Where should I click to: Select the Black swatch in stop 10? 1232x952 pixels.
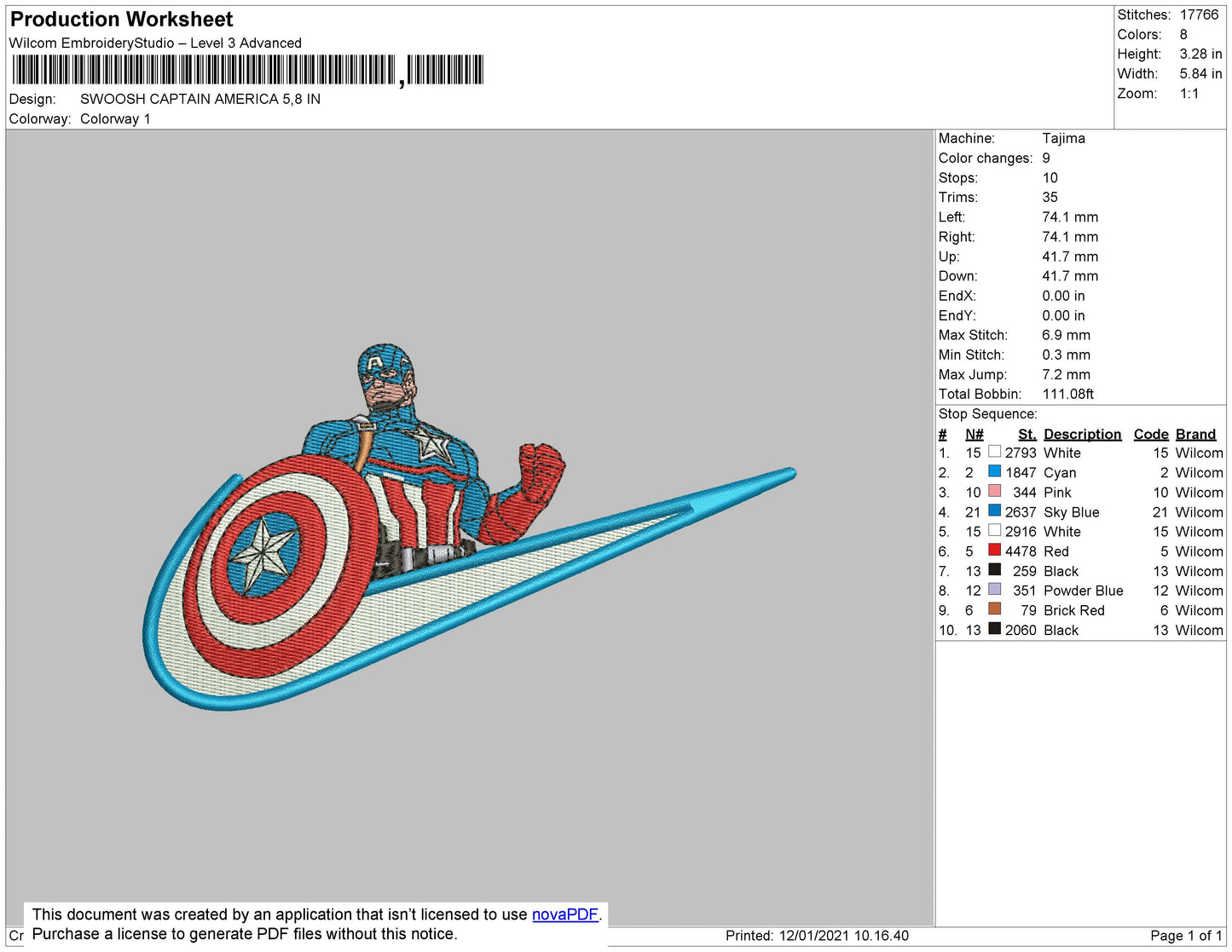(x=994, y=629)
